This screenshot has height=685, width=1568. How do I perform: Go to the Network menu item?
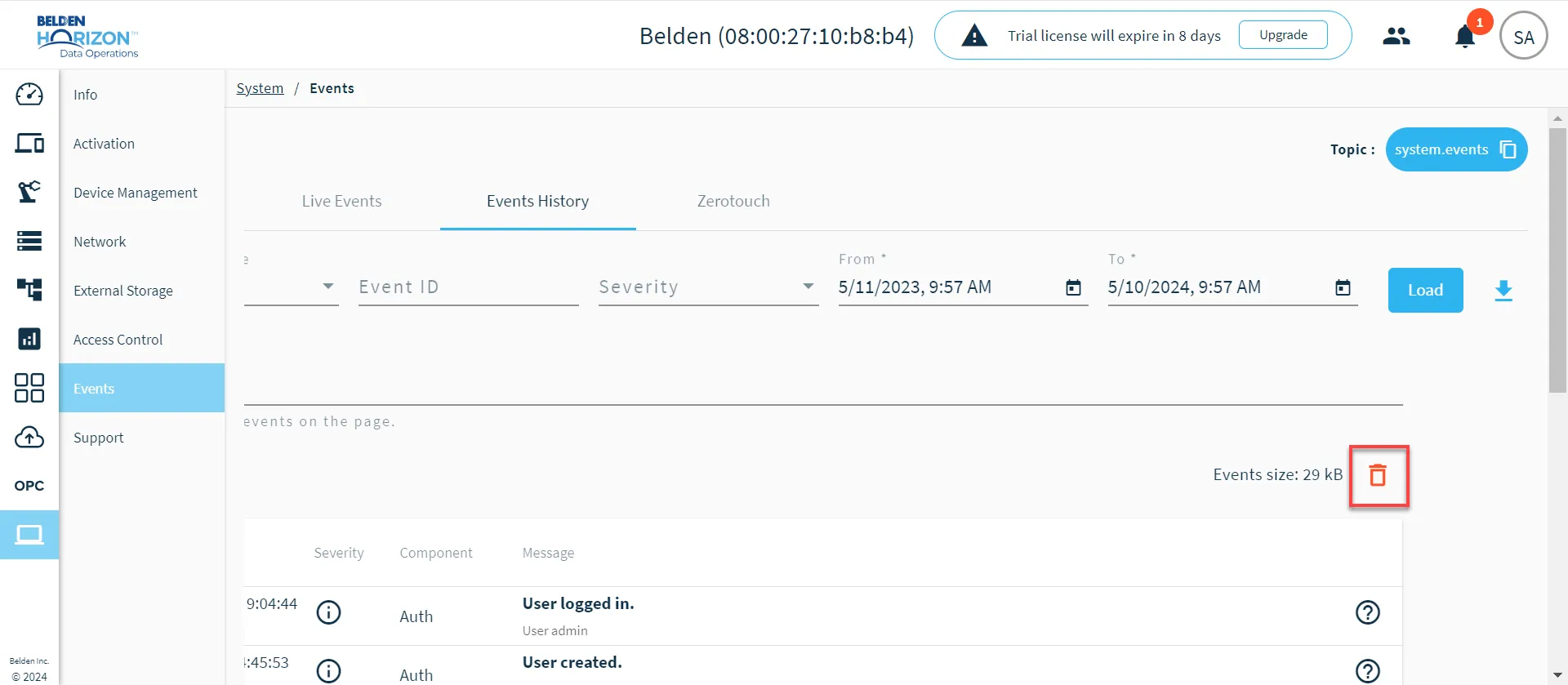[x=142, y=241]
